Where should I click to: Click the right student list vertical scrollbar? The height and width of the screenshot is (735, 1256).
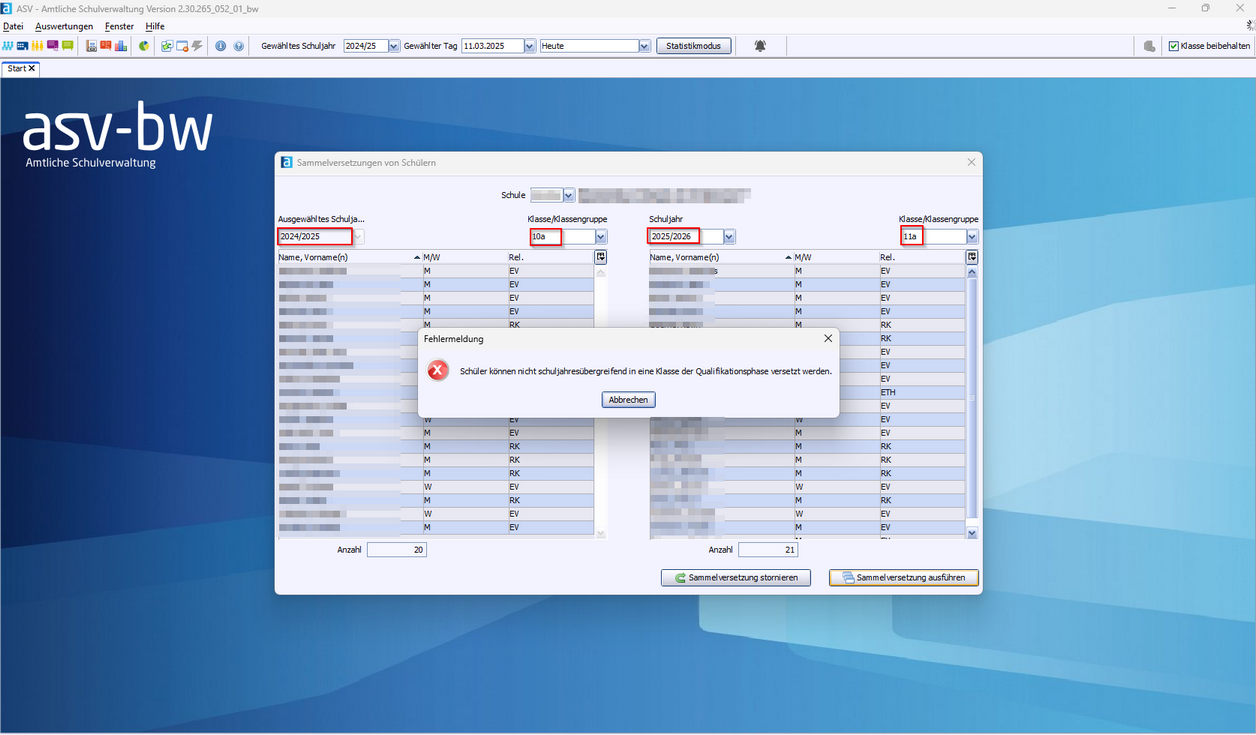(972, 400)
